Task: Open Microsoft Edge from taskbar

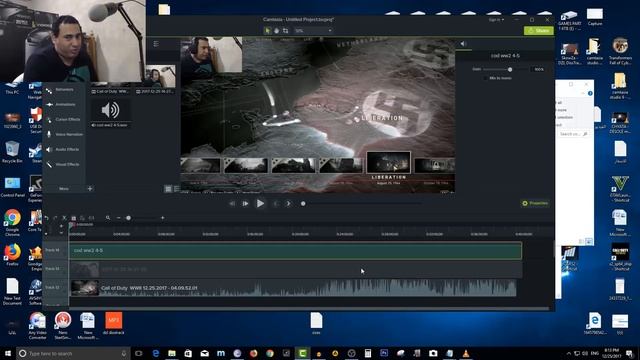Action: click(x=156, y=353)
